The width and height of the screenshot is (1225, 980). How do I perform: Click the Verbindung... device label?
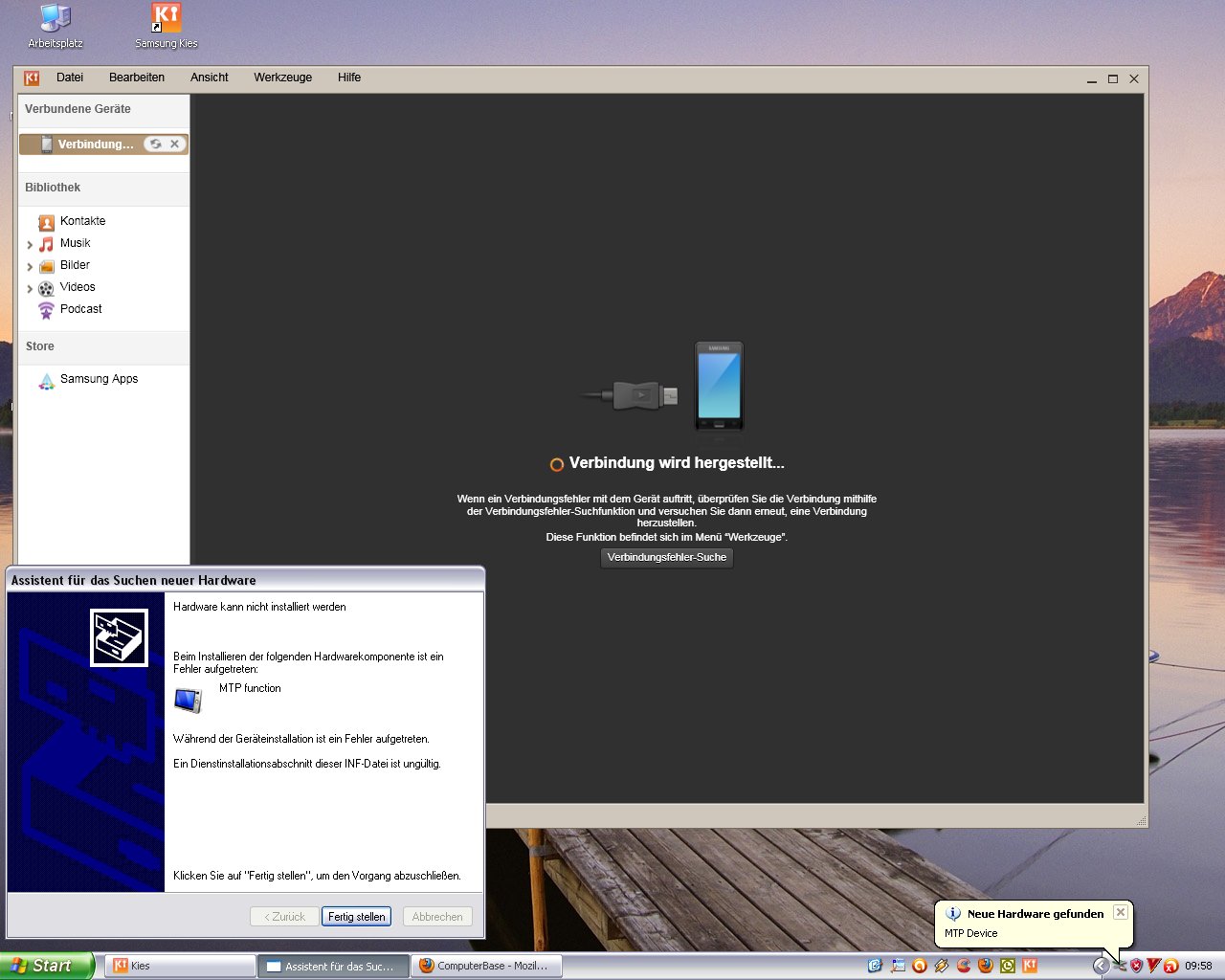[96, 145]
